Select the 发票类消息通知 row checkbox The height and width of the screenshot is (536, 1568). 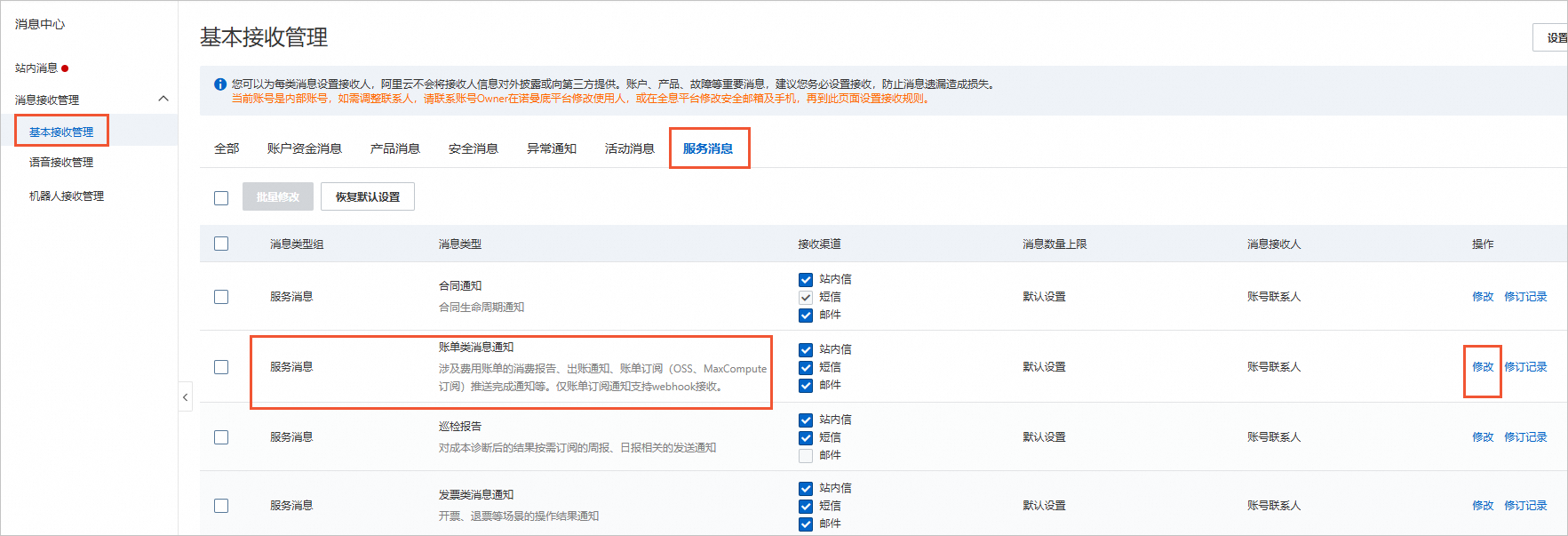pyautogui.click(x=221, y=506)
